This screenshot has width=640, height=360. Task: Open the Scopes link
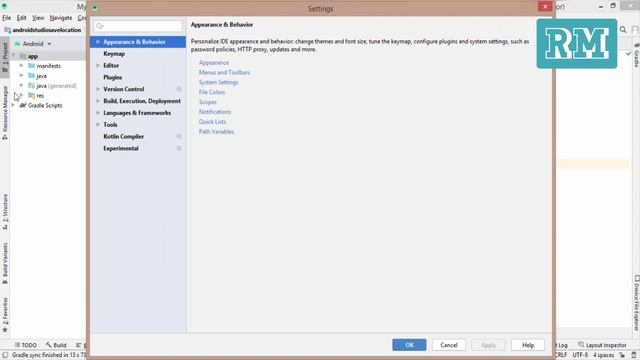tap(207, 102)
